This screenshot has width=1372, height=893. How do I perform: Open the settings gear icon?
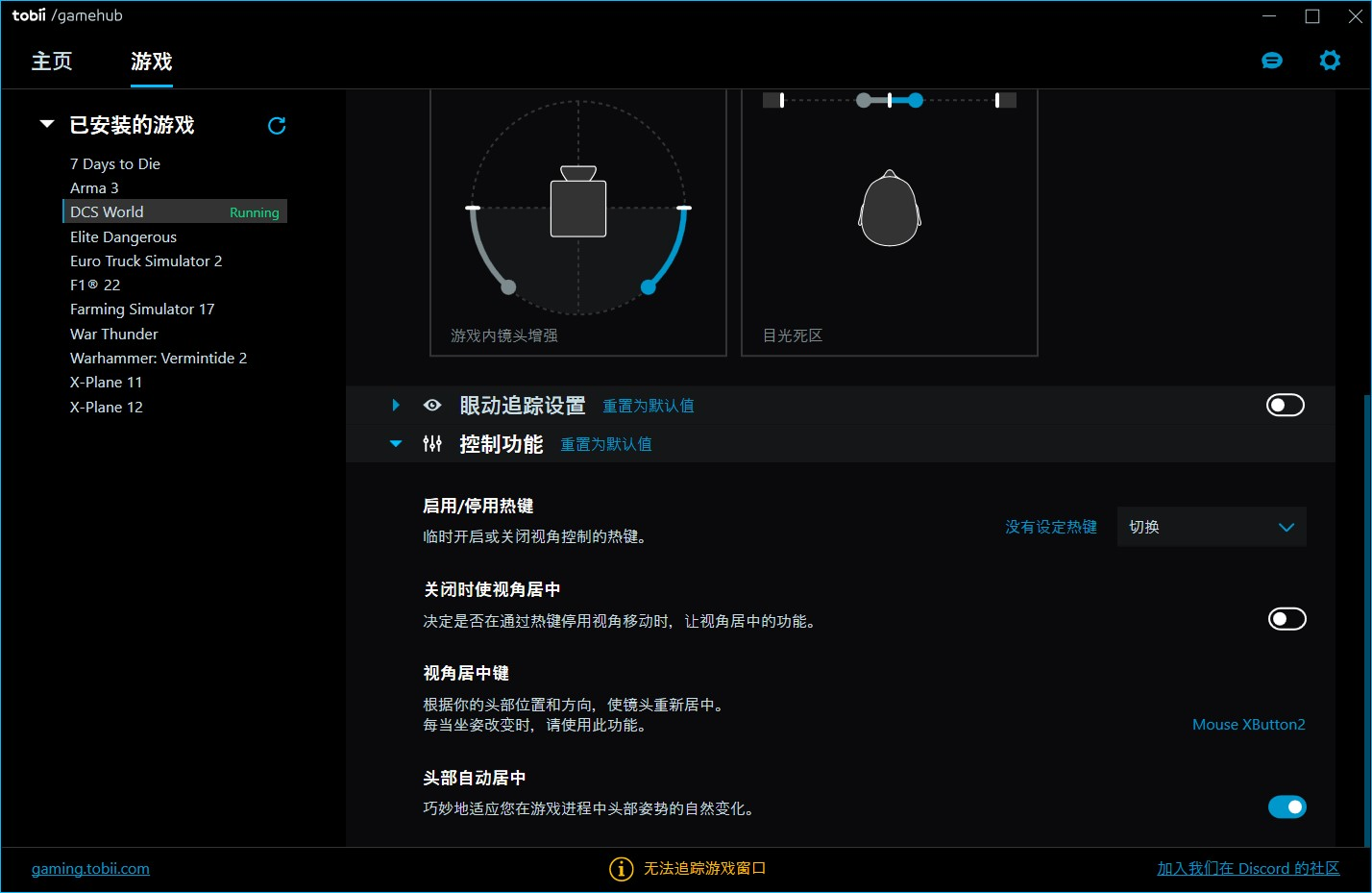1330,61
